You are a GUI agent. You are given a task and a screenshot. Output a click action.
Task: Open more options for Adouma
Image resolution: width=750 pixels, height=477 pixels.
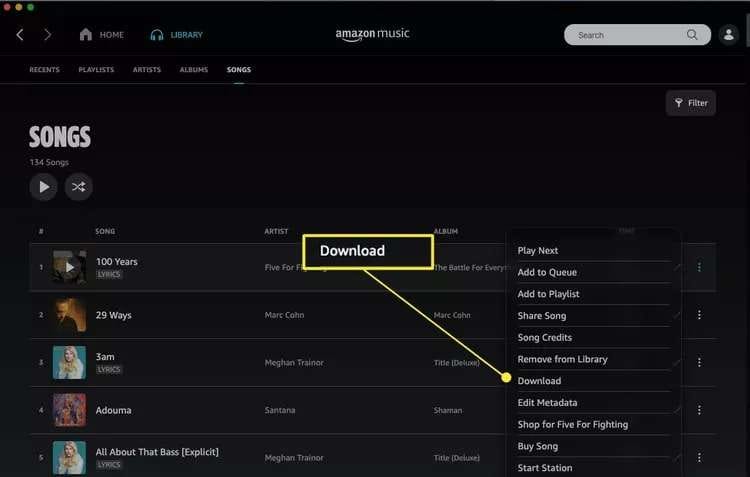(699, 410)
